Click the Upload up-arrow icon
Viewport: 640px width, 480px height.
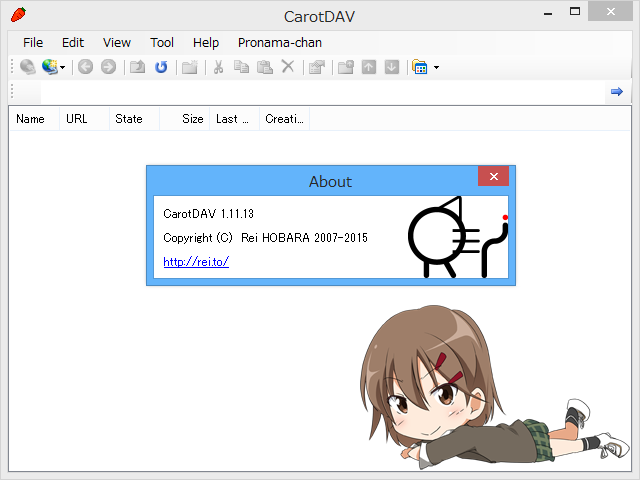(369, 67)
